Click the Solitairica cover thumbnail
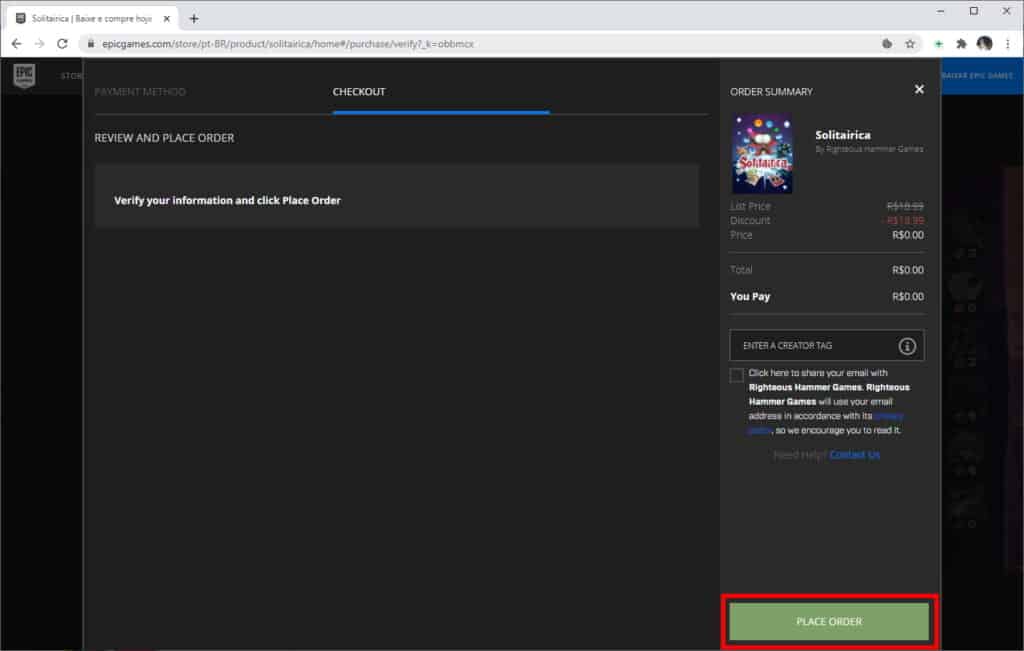Image resolution: width=1024 pixels, height=651 pixels. tap(761, 153)
